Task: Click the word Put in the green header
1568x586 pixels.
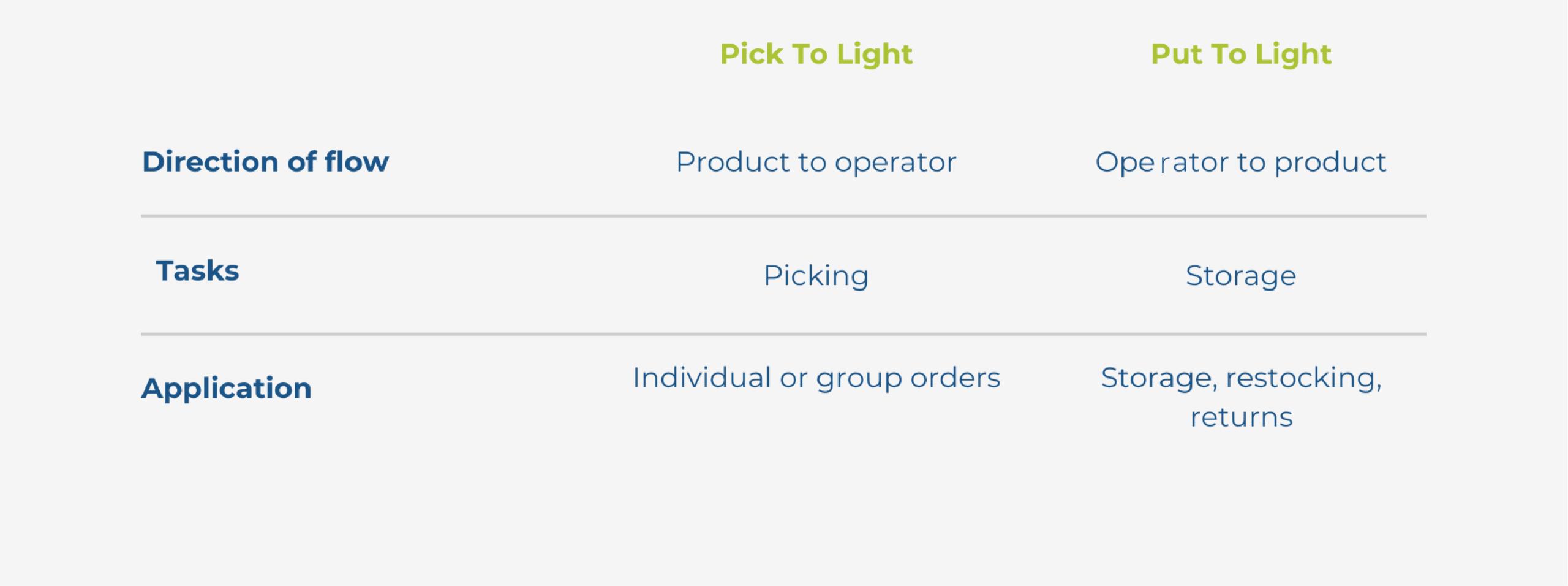Action: pyautogui.click(x=1176, y=54)
